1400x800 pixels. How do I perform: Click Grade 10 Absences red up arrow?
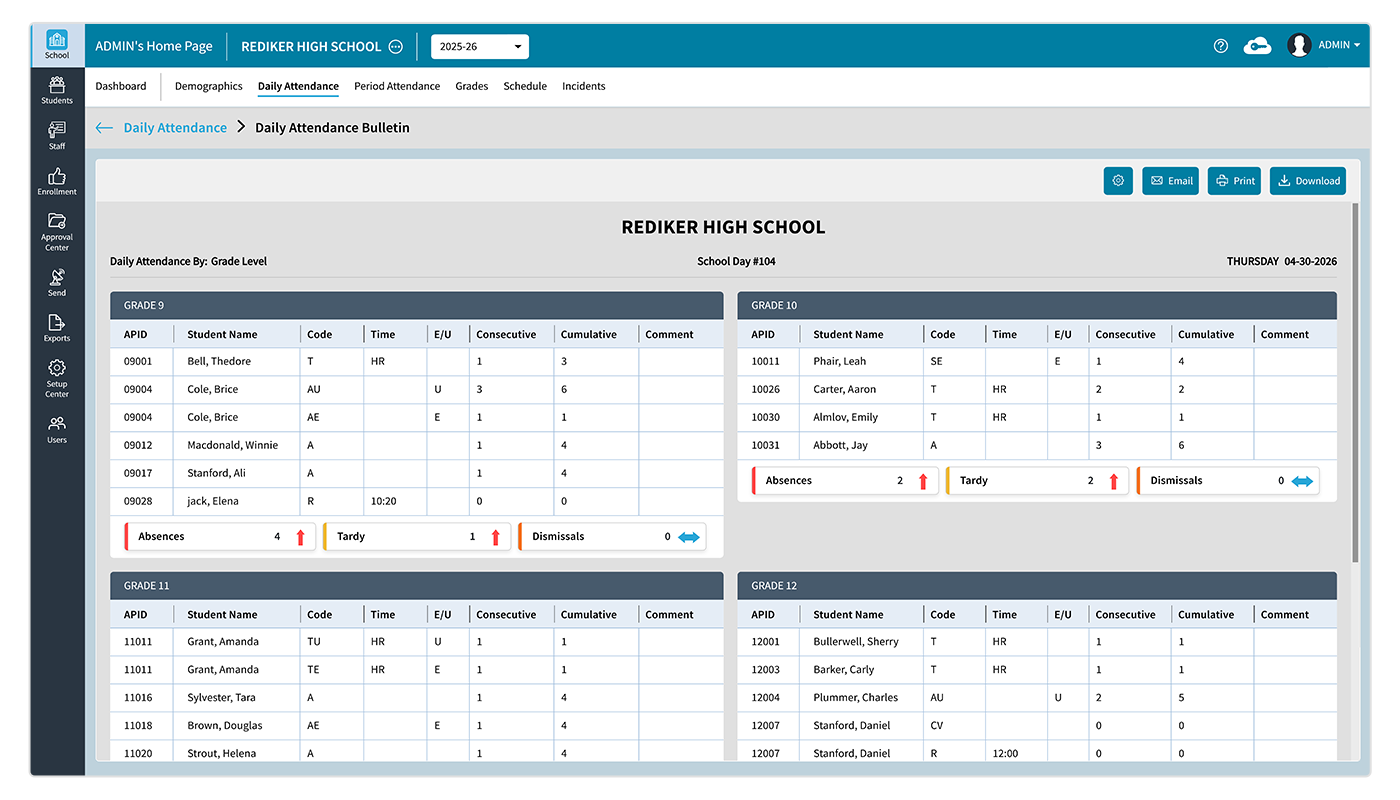(922, 481)
